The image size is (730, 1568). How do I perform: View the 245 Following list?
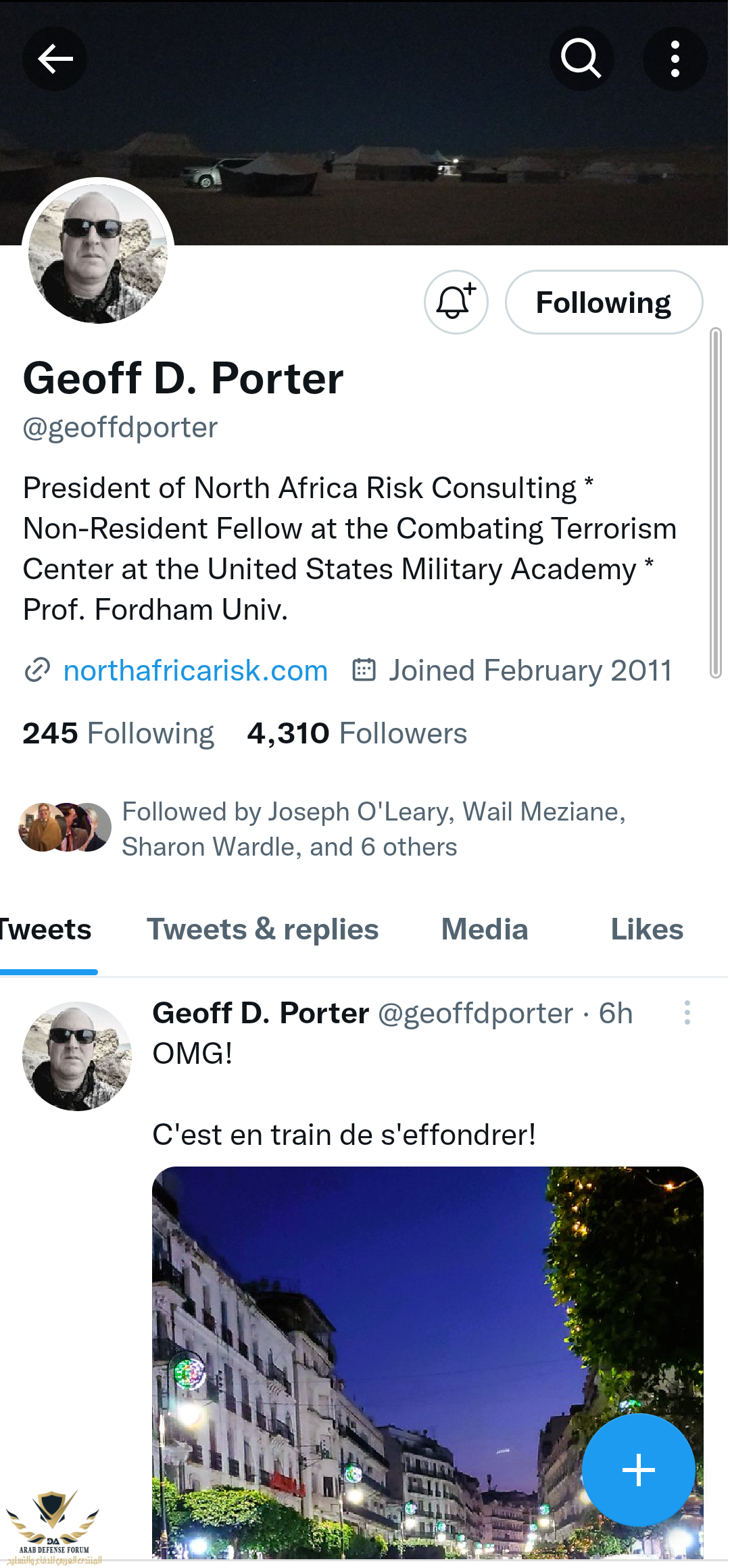click(118, 733)
